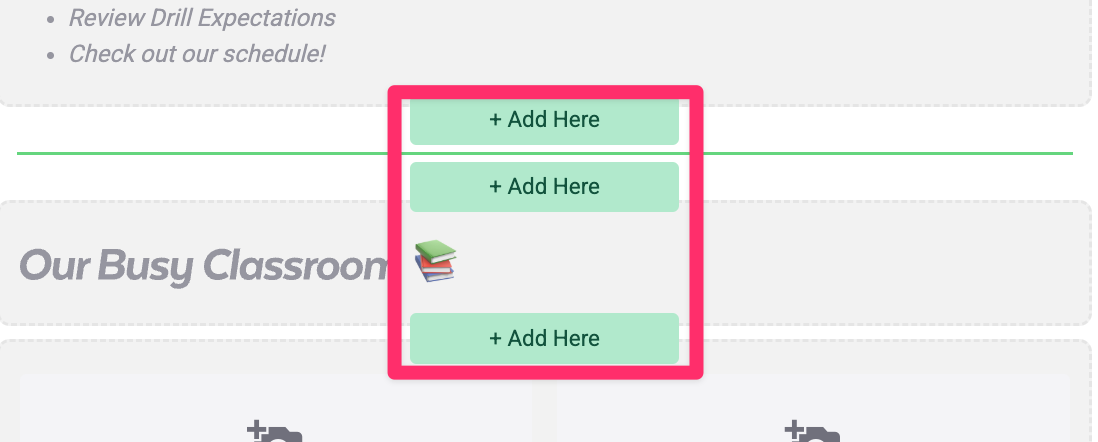Viewport: 1098px width, 442px height.
Task: Click bullet dot before "Check out our schedule!"
Action: [x=51, y=55]
